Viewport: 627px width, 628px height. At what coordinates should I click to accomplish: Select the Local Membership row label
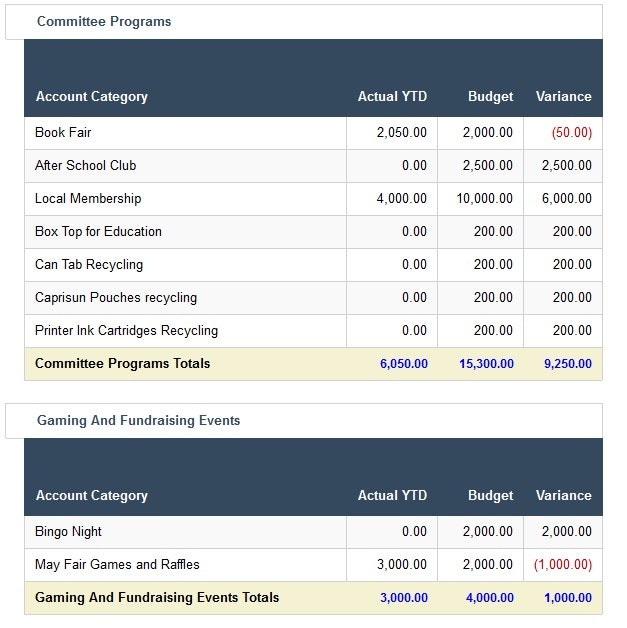click(x=88, y=199)
